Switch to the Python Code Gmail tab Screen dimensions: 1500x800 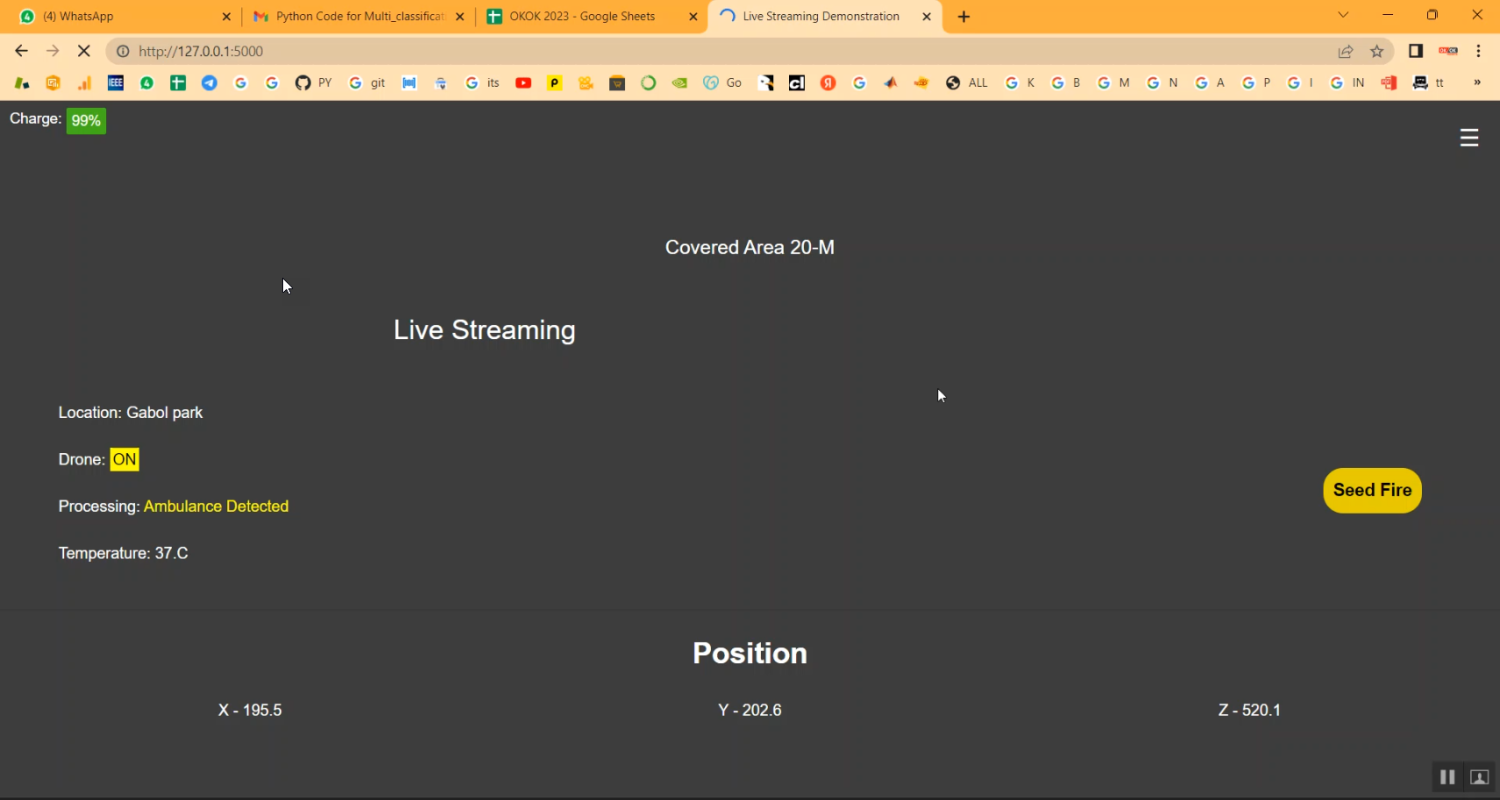click(358, 17)
